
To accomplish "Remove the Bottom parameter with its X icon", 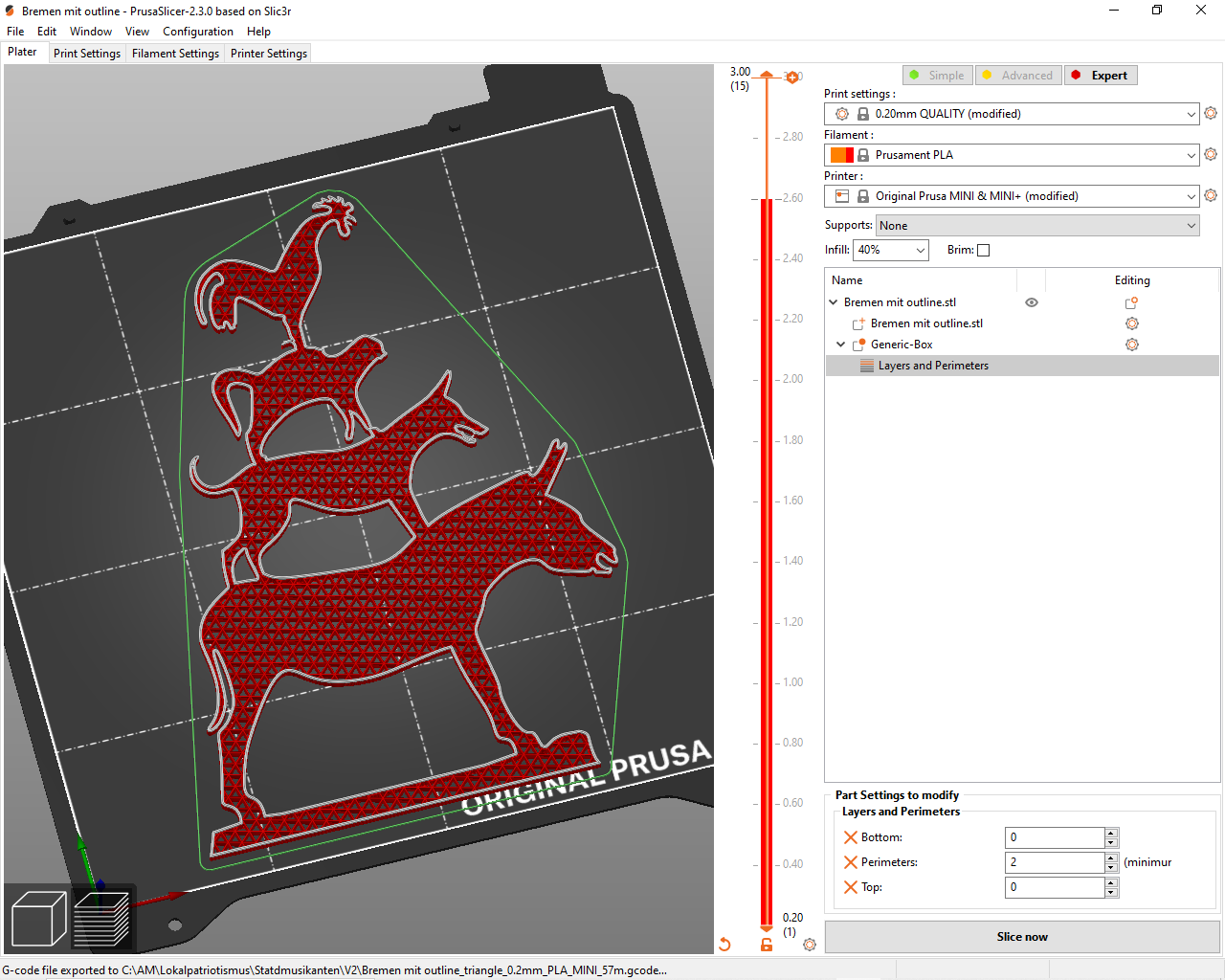I will coord(851,837).
